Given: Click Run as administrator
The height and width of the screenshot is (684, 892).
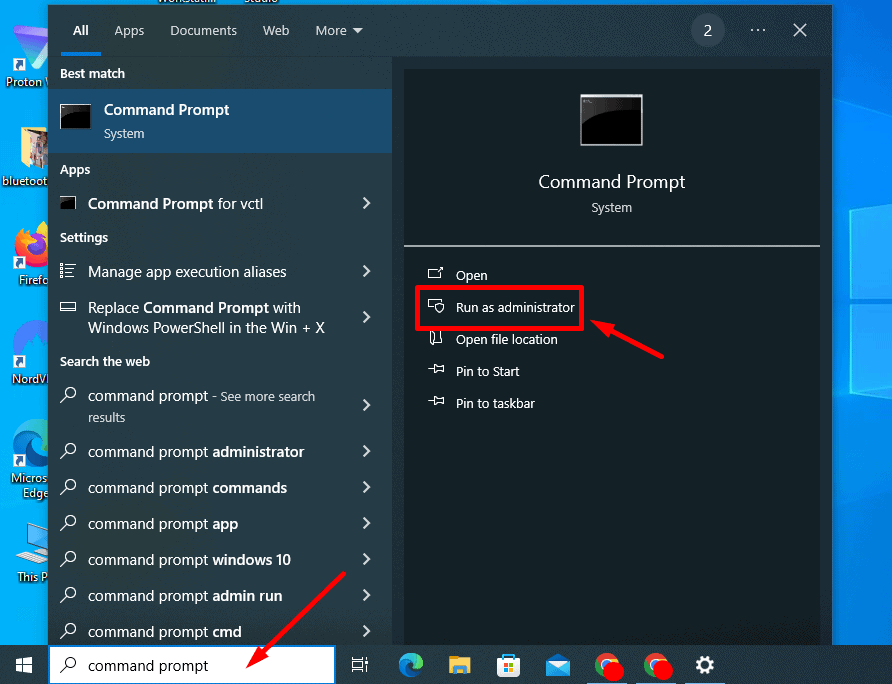Looking at the screenshot, I should click(515, 307).
